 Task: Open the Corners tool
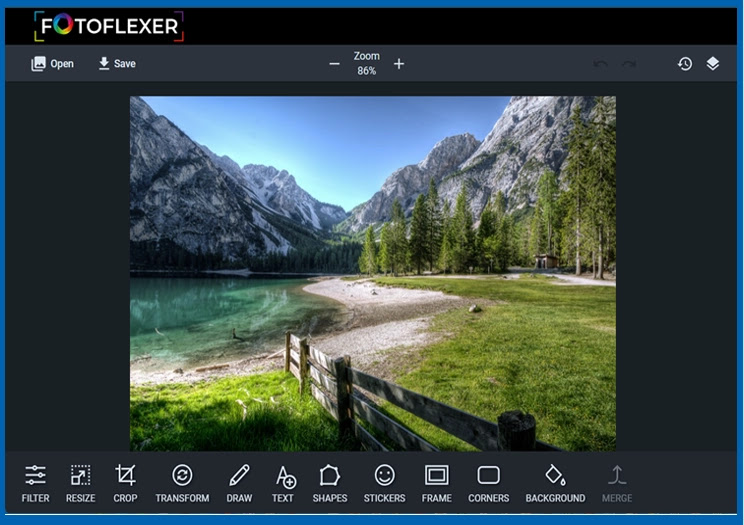tap(488, 483)
